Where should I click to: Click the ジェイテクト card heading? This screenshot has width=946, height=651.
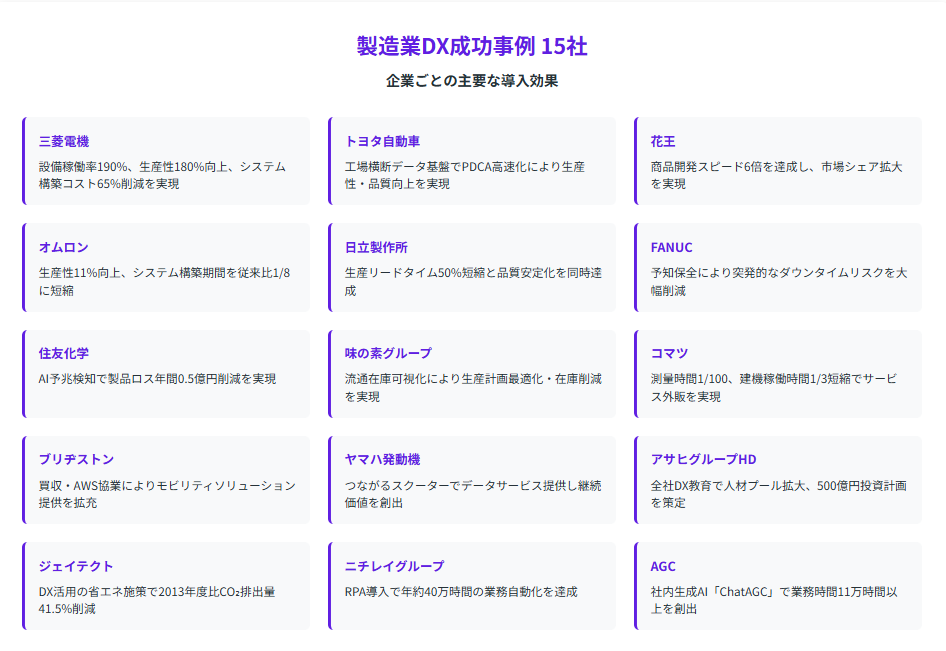tap(76, 565)
